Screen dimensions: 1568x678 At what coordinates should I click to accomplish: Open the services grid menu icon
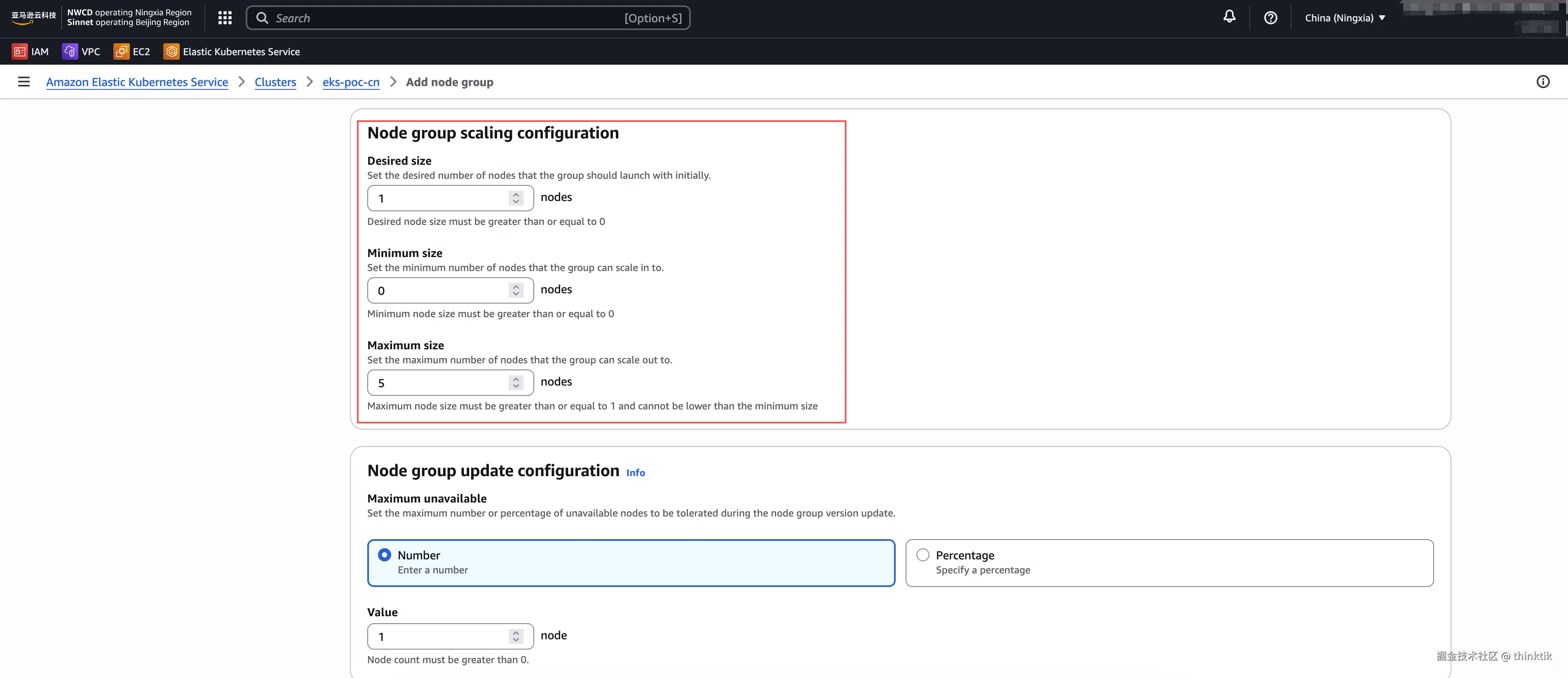click(x=225, y=18)
